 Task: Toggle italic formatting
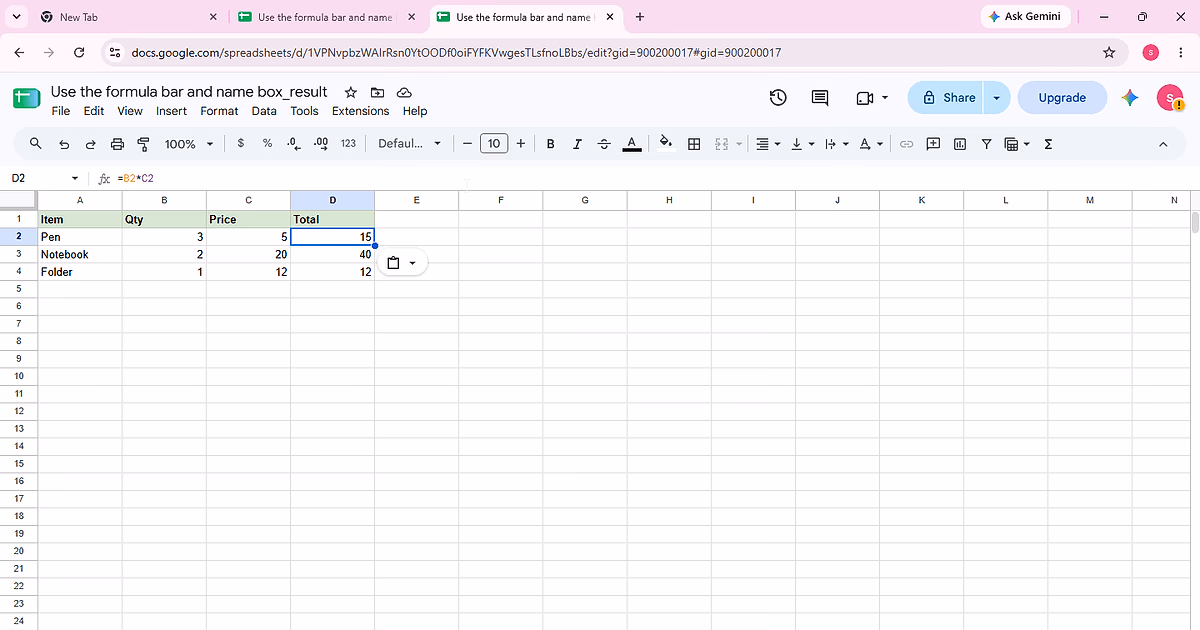[577, 144]
